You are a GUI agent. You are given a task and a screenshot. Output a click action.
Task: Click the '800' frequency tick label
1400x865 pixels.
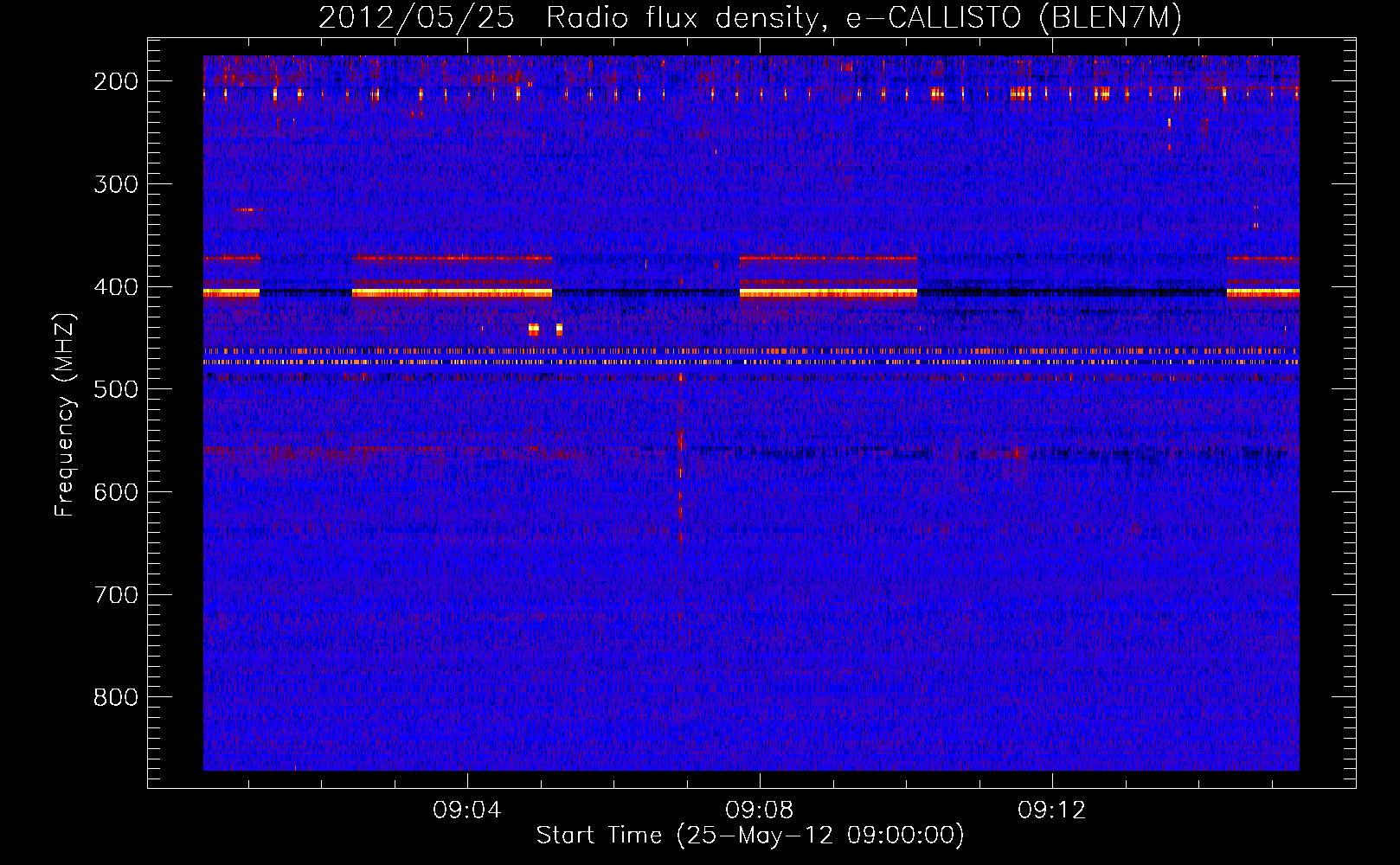[116, 697]
